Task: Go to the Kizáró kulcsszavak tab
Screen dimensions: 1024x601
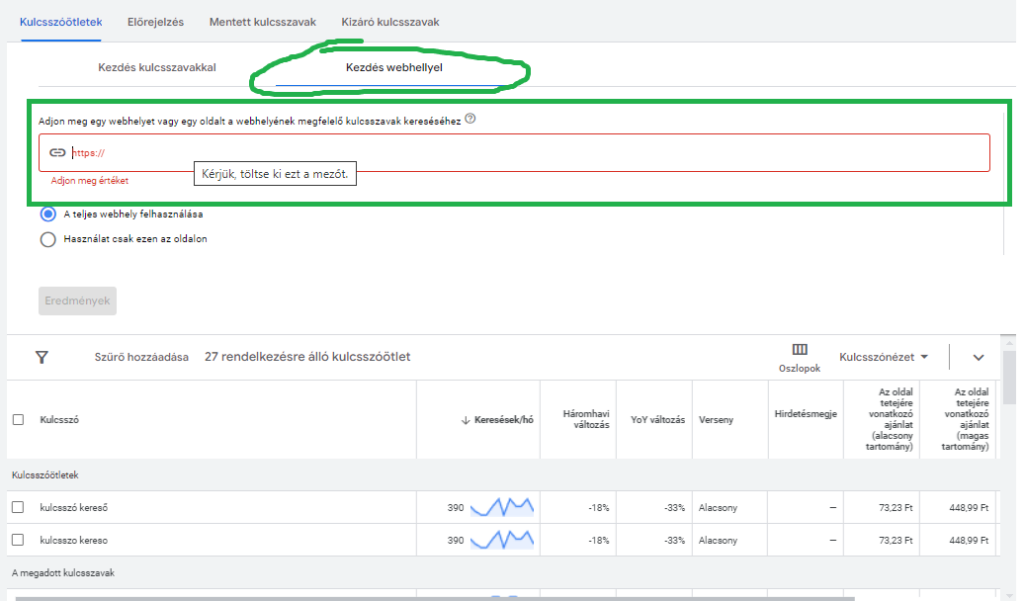Action: [389, 21]
